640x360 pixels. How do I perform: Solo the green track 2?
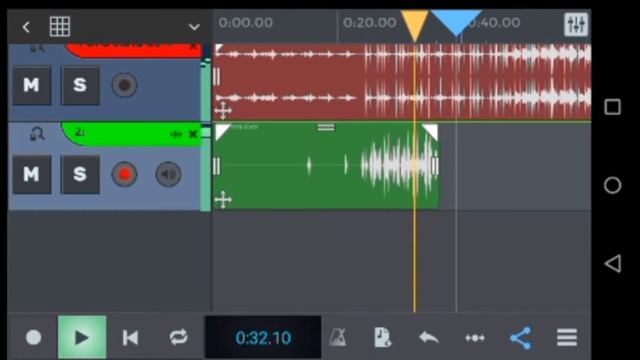[x=80, y=174]
